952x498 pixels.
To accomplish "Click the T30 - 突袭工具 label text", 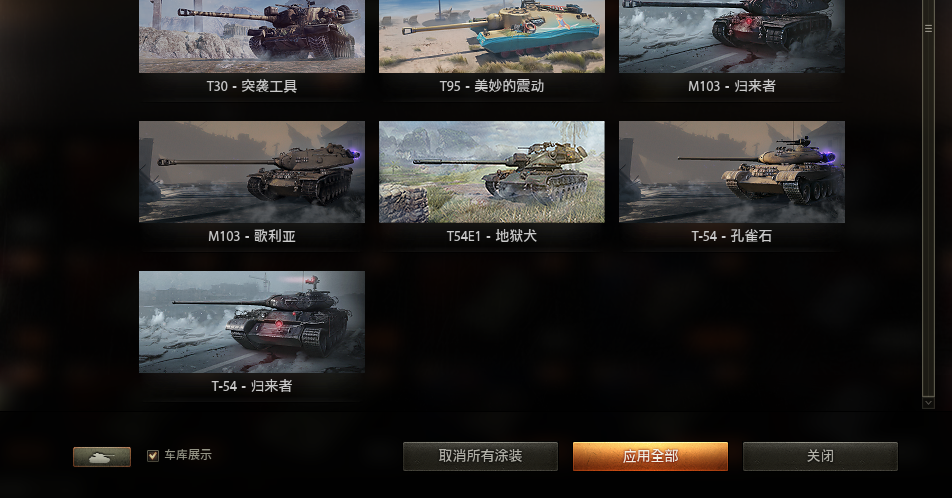I will tap(252, 86).
